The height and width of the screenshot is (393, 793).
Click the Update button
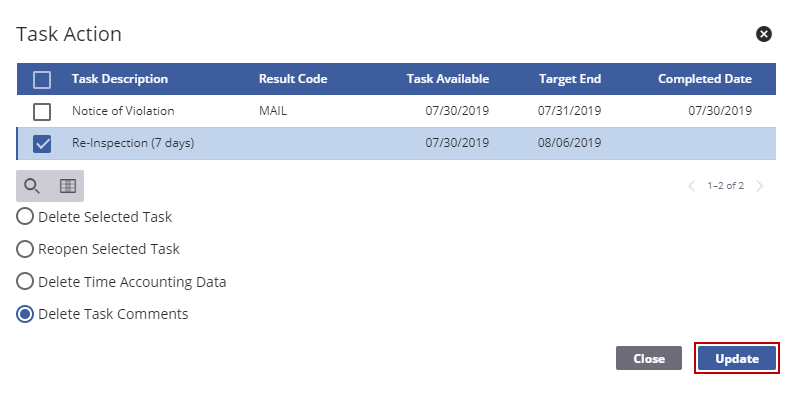(737, 359)
